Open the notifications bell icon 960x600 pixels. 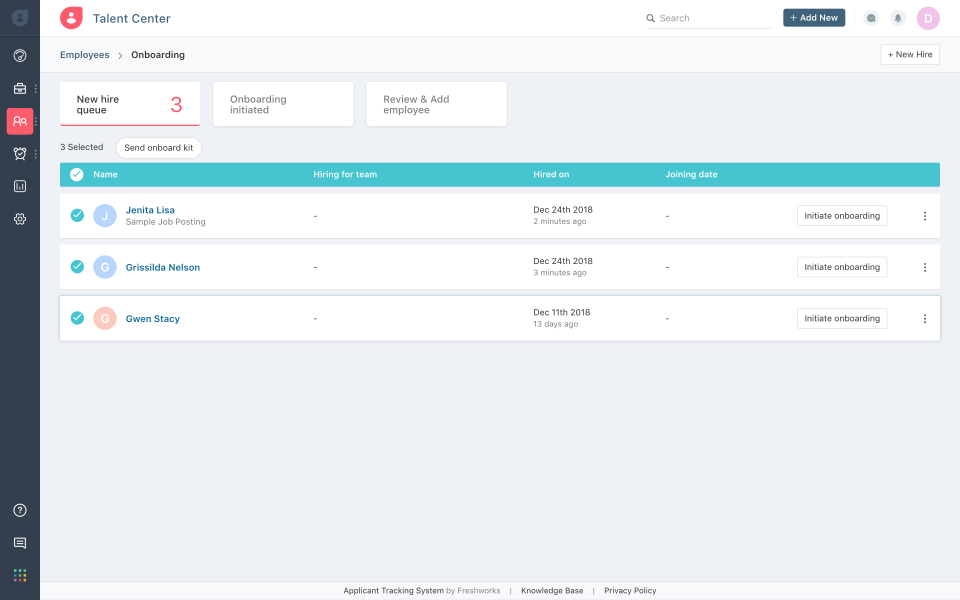[898, 18]
